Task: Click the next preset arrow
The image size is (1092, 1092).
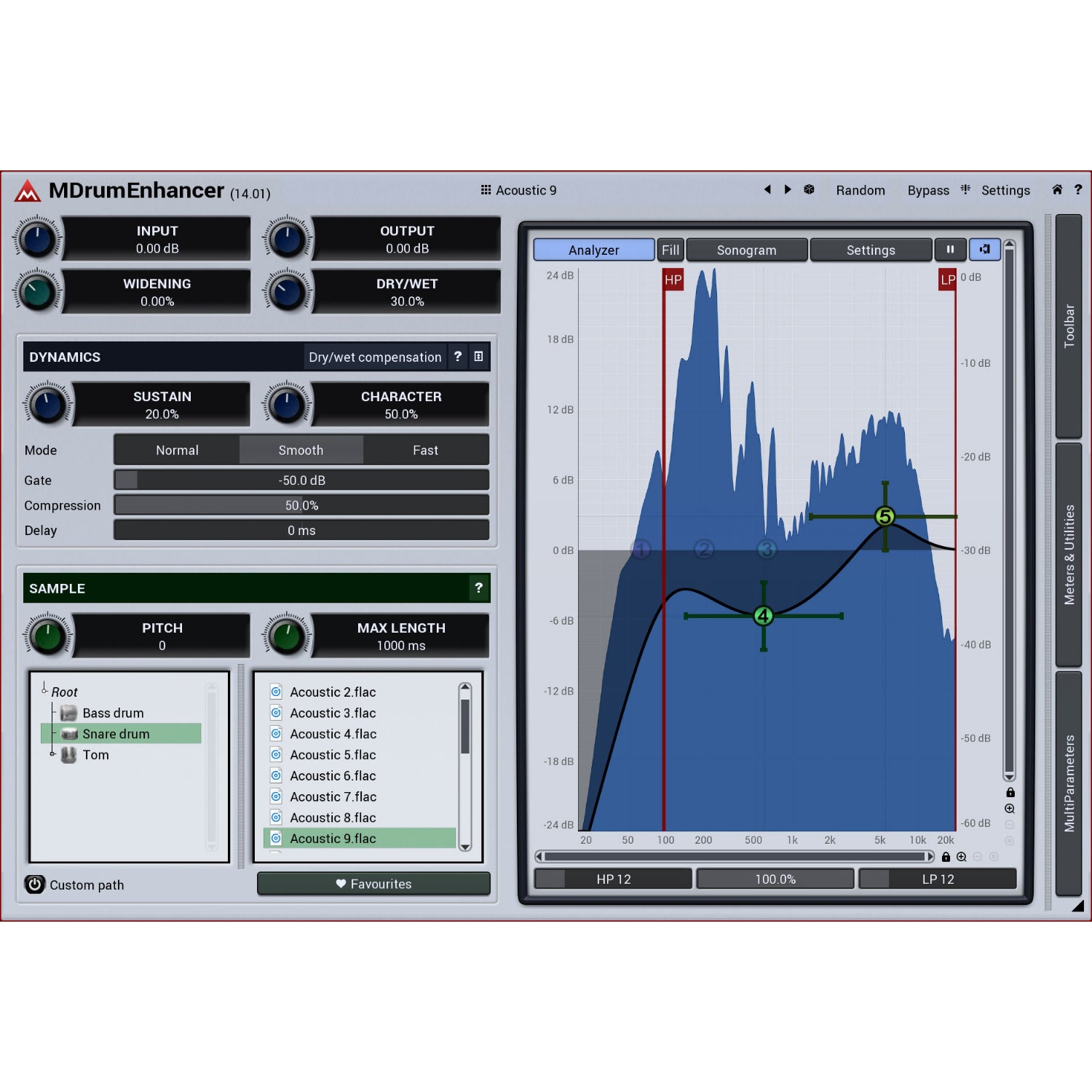Action: (x=788, y=189)
